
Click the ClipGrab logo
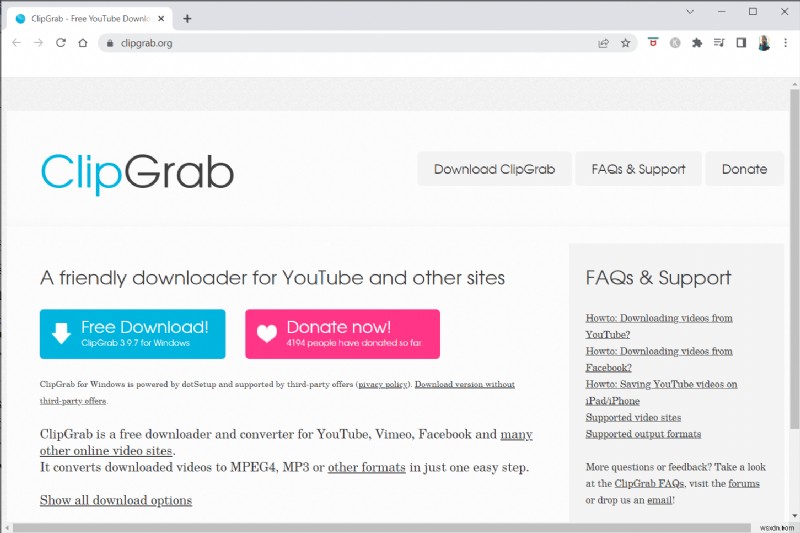[137, 173]
